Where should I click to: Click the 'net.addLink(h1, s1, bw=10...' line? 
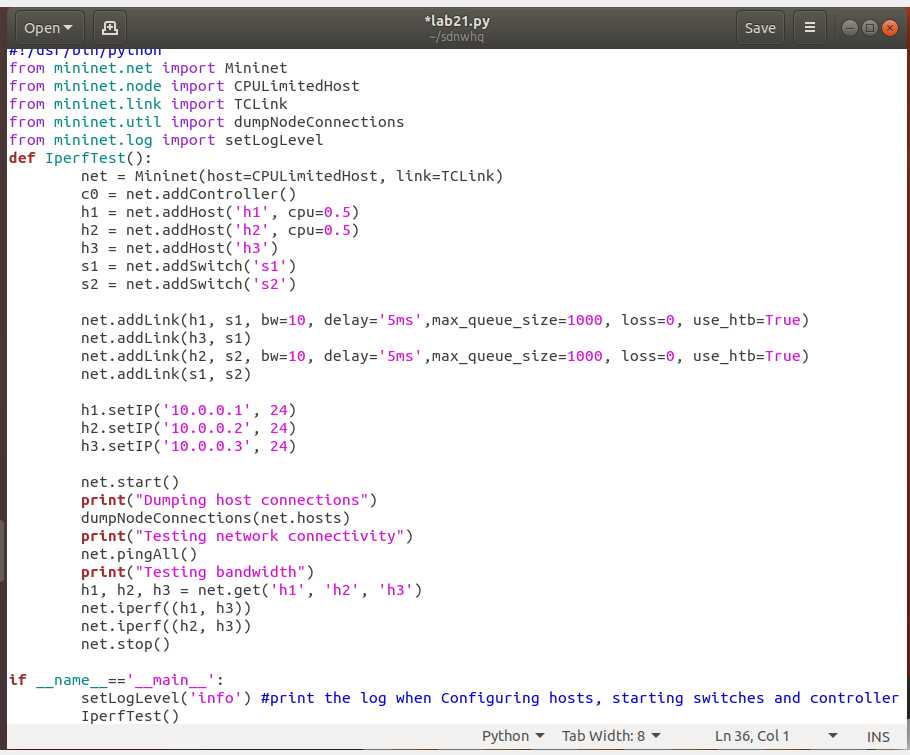click(445, 320)
